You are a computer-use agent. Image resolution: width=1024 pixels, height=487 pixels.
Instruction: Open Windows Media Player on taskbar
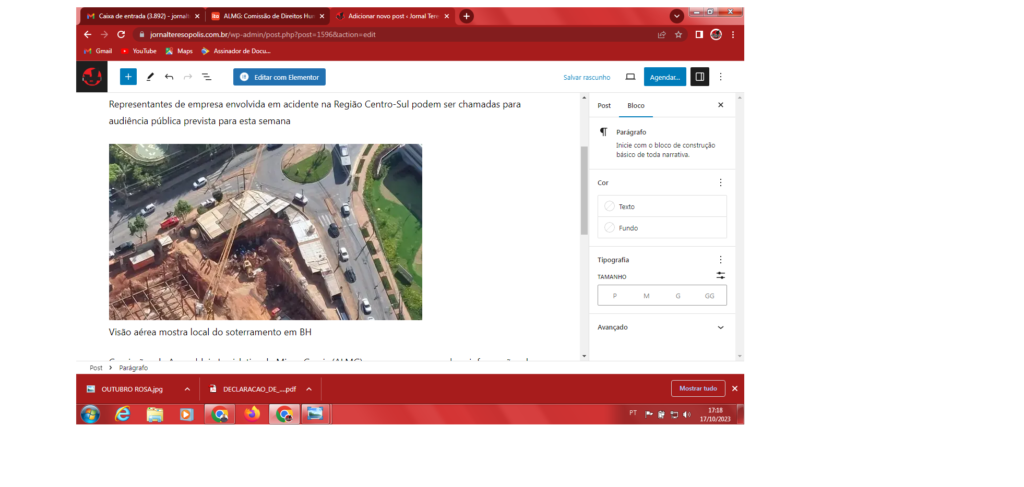pyautogui.click(x=187, y=414)
